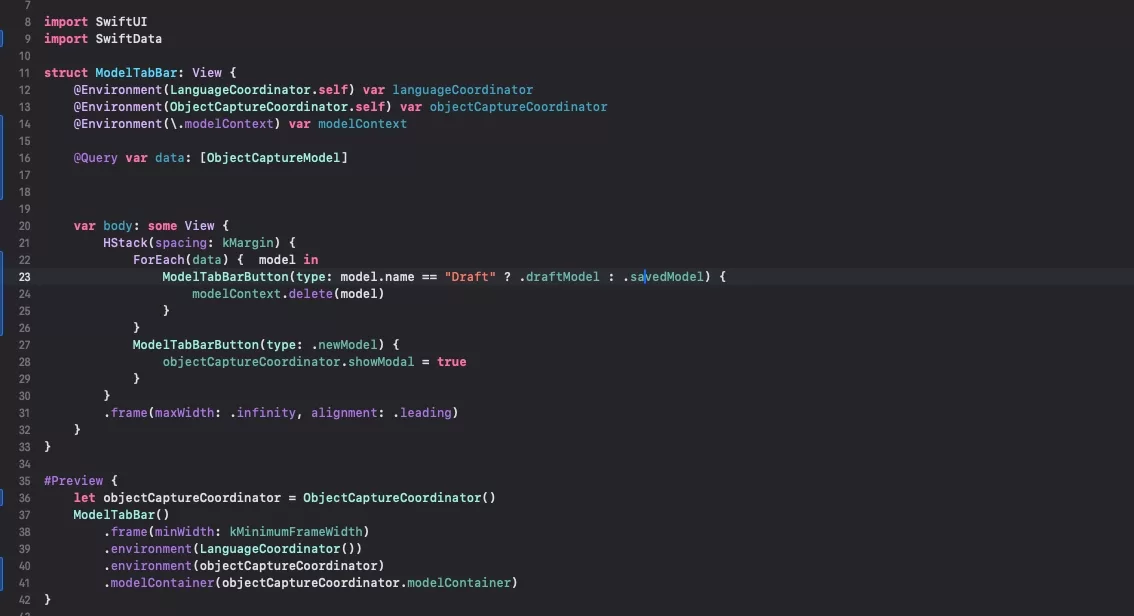Viewport: 1134px width, 616px height.
Task: Click the "spacing" parameter label on line 21
Action: click(x=181, y=243)
